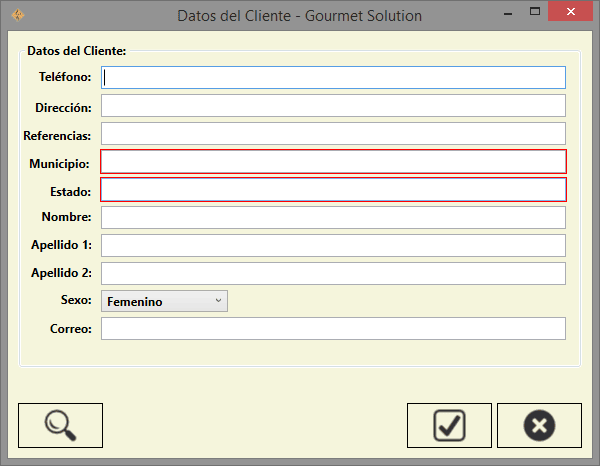This screenshot has width=600, height=466.
Task: Focus the Correo email field
Action: [333, 328]
